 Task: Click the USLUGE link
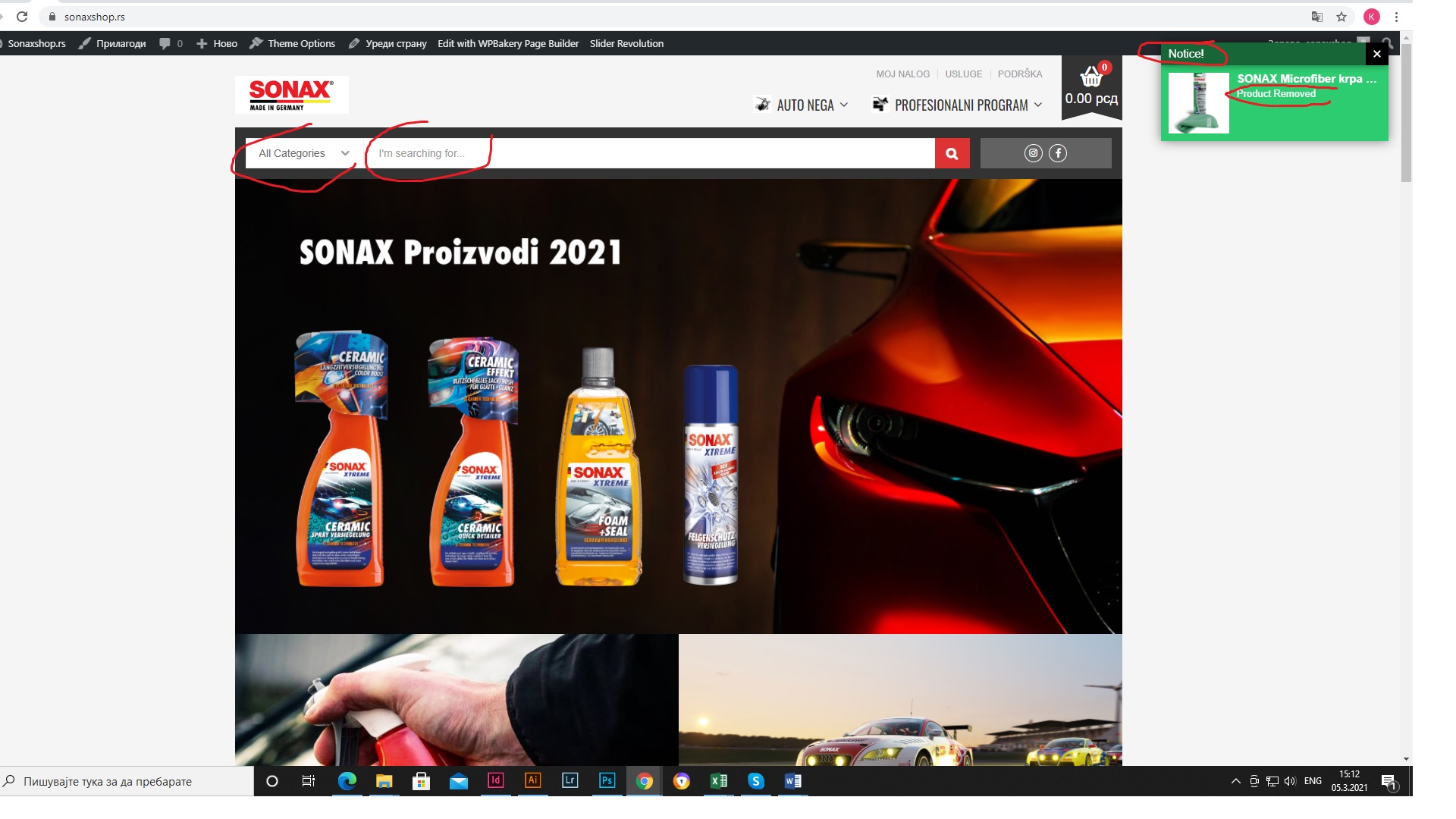coord(963,74)
